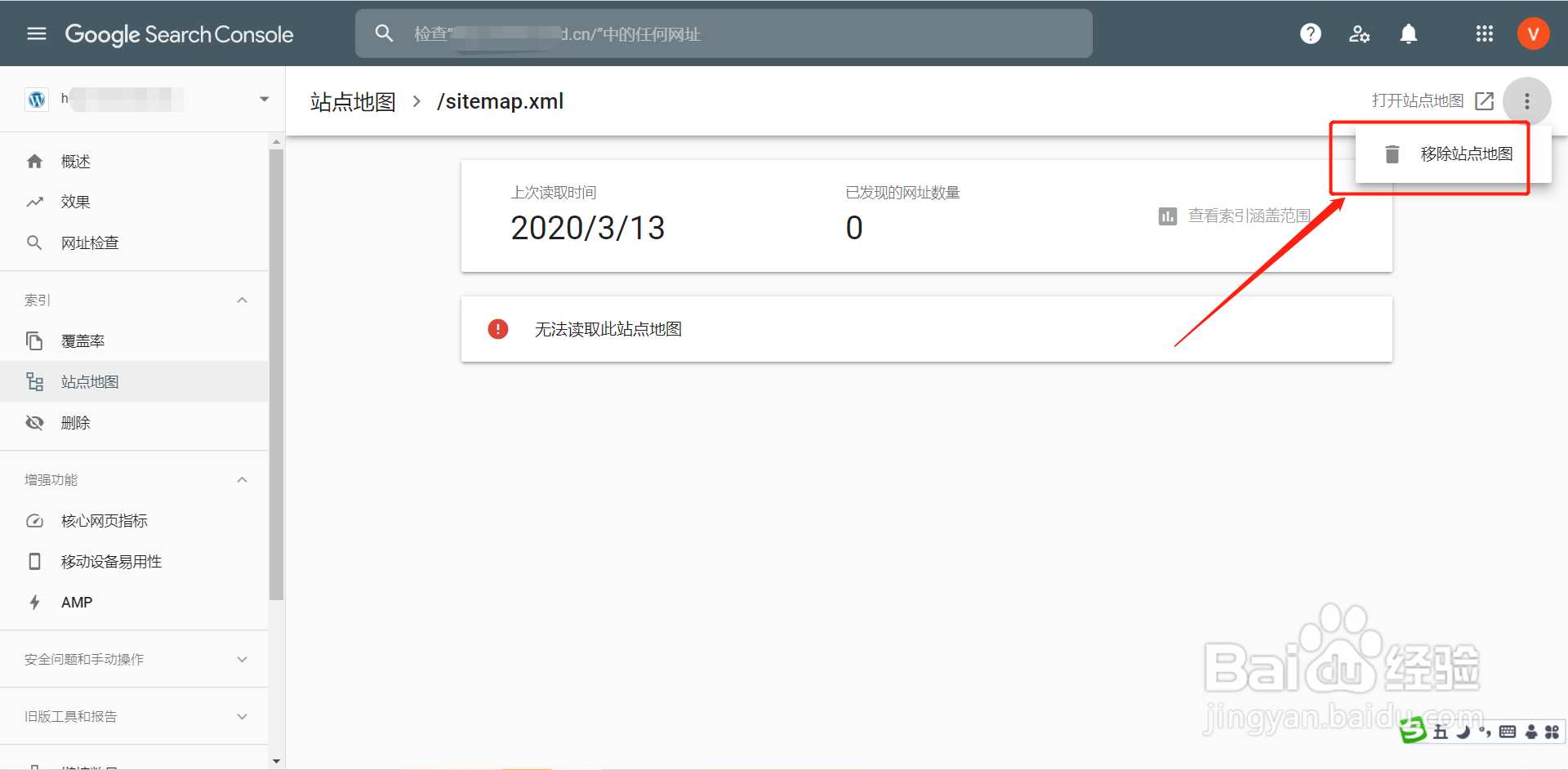Click the Google Search Console logo
The width and height of the screenshot is (1568, 770).
tap(179, 34)
